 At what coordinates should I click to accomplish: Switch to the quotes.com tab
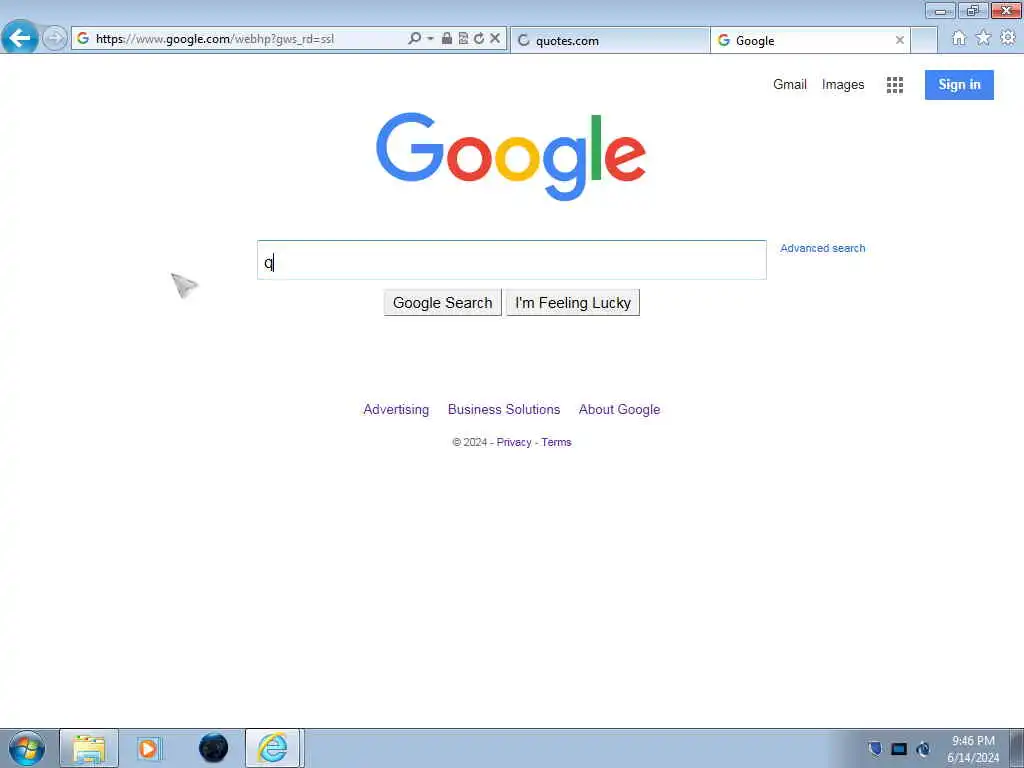point(609,40)
